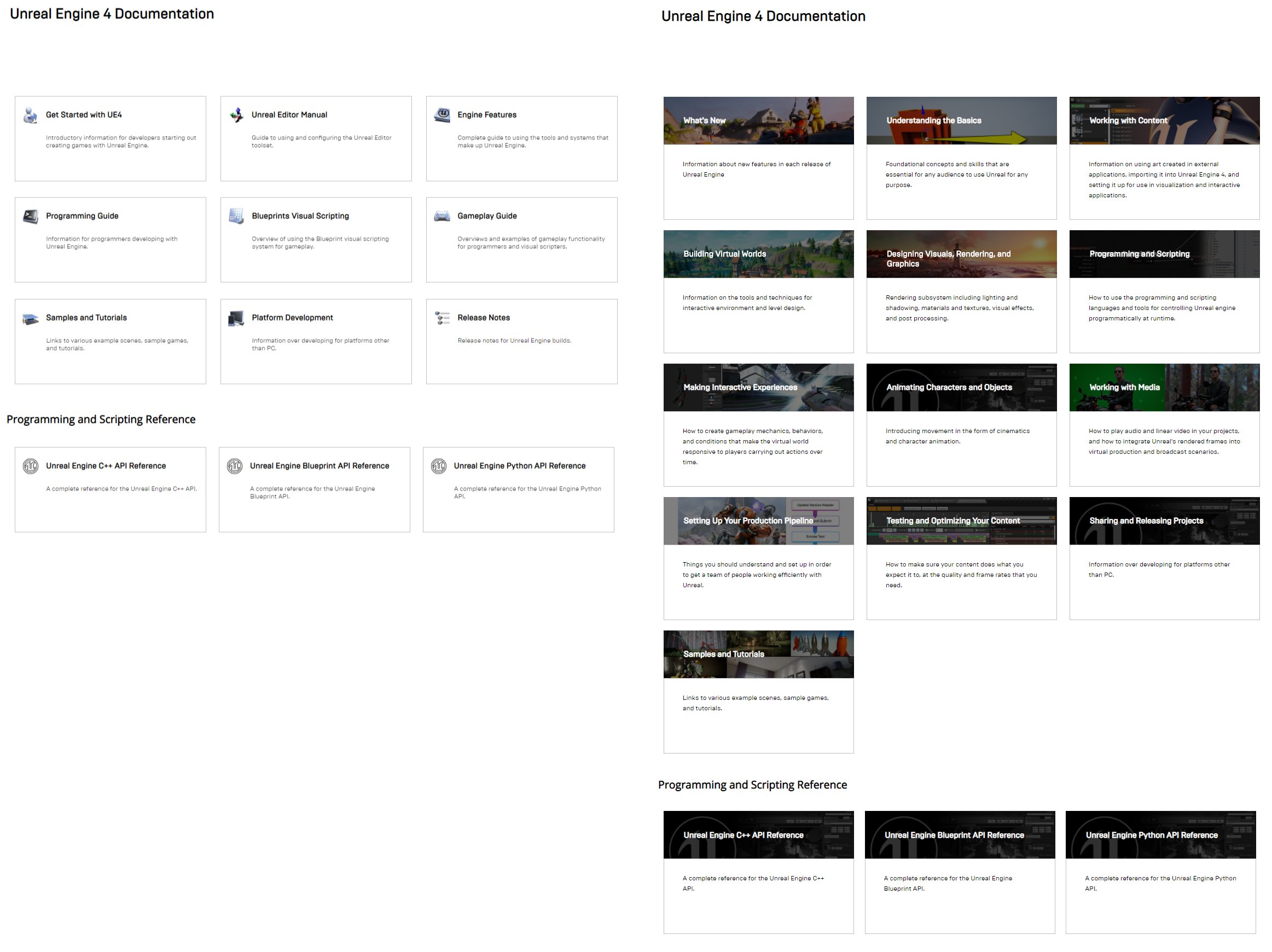Open left-page Unreal Engine Blueprint API Reference title
The image size is (1272, 952).
coord(319,466)
